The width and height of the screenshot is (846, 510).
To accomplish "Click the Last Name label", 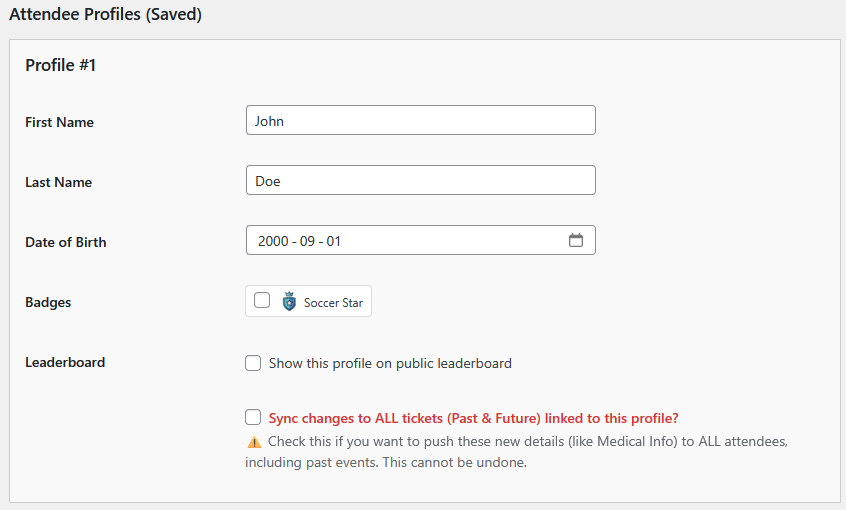I will pyautogui.click(x=58, y=182).
